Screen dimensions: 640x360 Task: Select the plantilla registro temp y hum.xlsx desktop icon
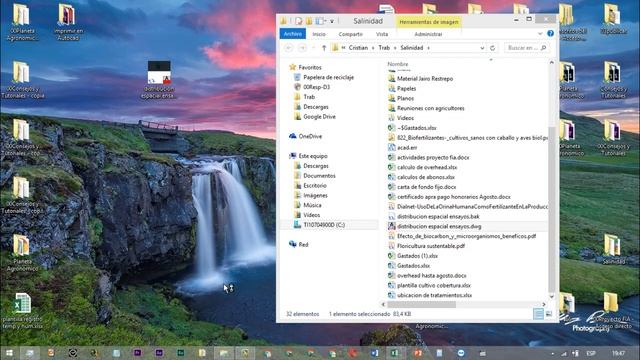click(22, 311)
